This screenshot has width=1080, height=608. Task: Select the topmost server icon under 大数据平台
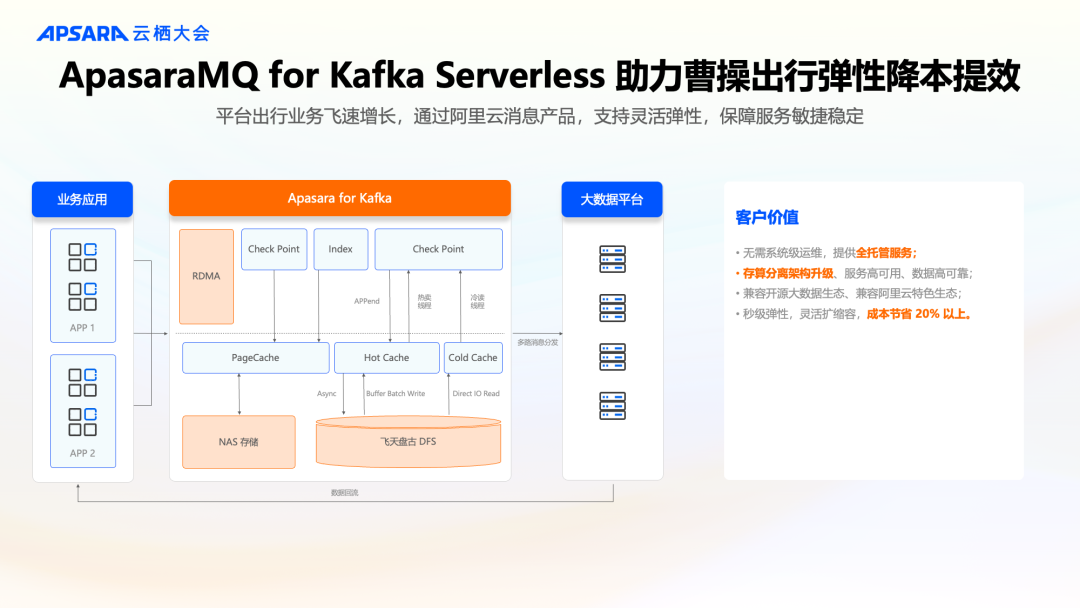(x=612, y=259)
